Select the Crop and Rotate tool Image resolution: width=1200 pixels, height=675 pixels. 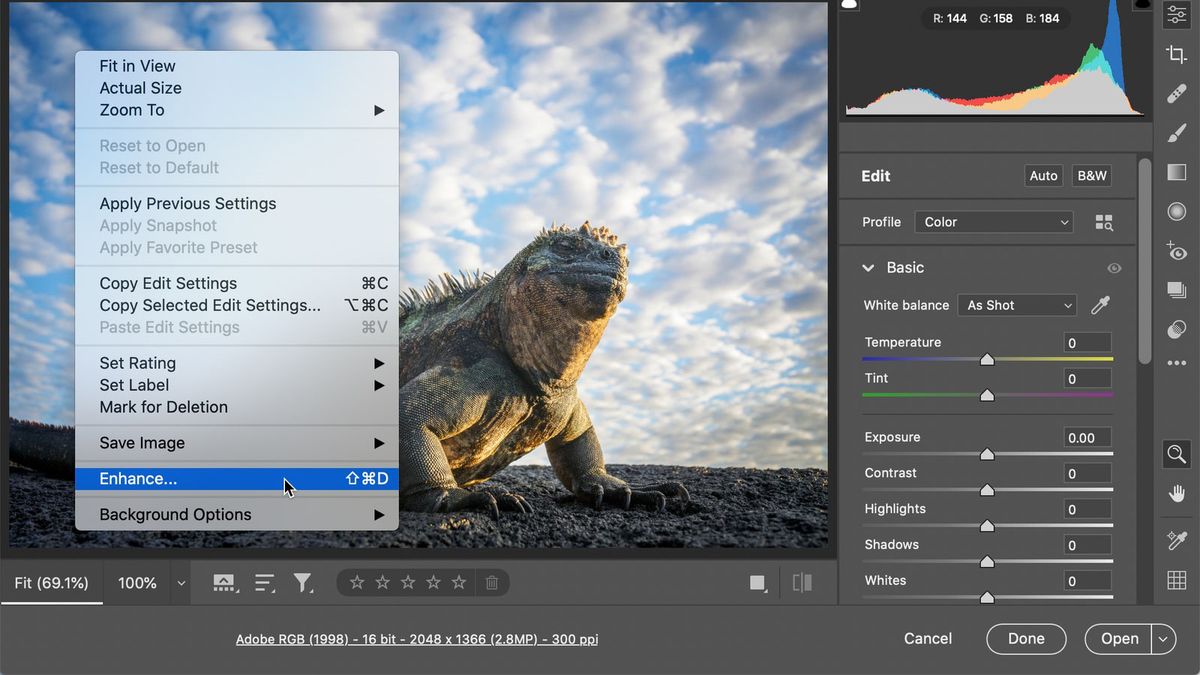tap(1176, 53)
